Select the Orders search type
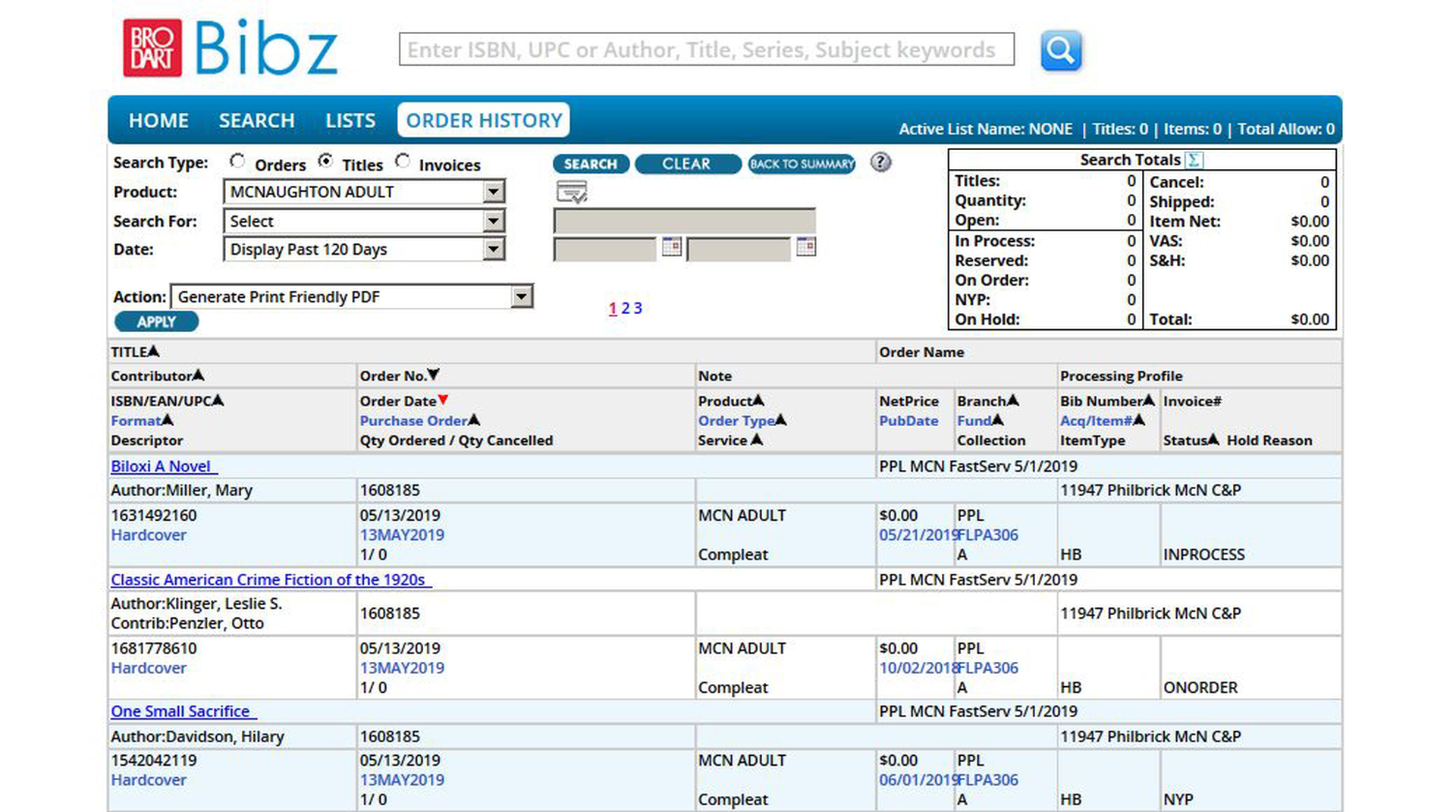 point(237,161)
